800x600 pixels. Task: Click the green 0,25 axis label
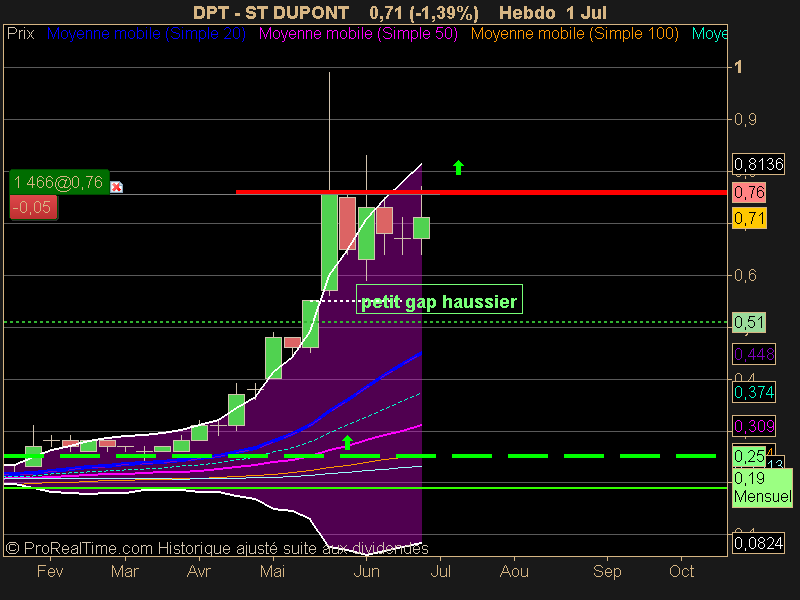tap(749, 456)
